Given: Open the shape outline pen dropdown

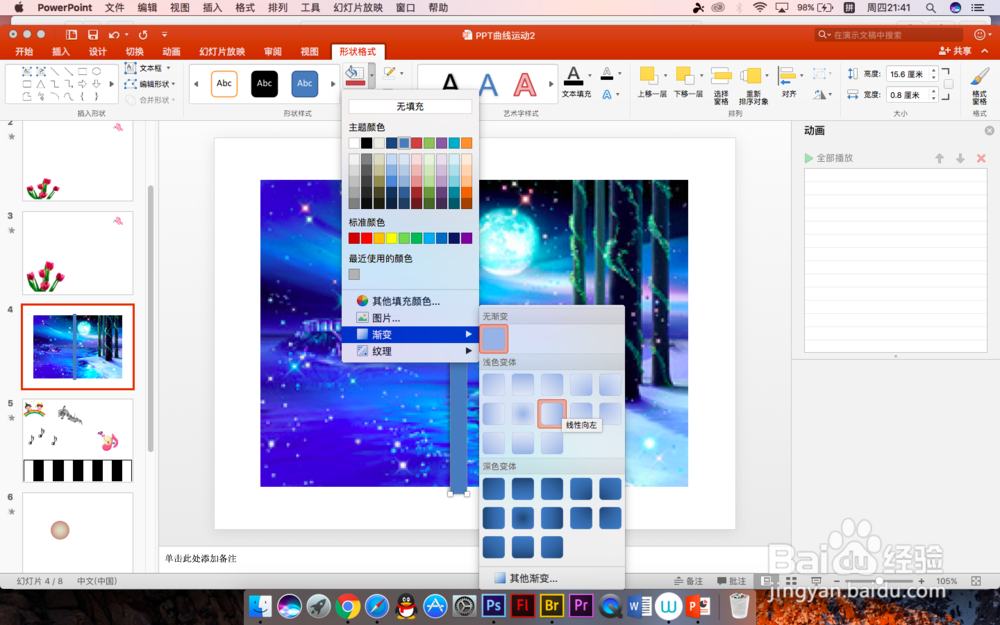Looking at the screenshot, I should pos(401,73).
